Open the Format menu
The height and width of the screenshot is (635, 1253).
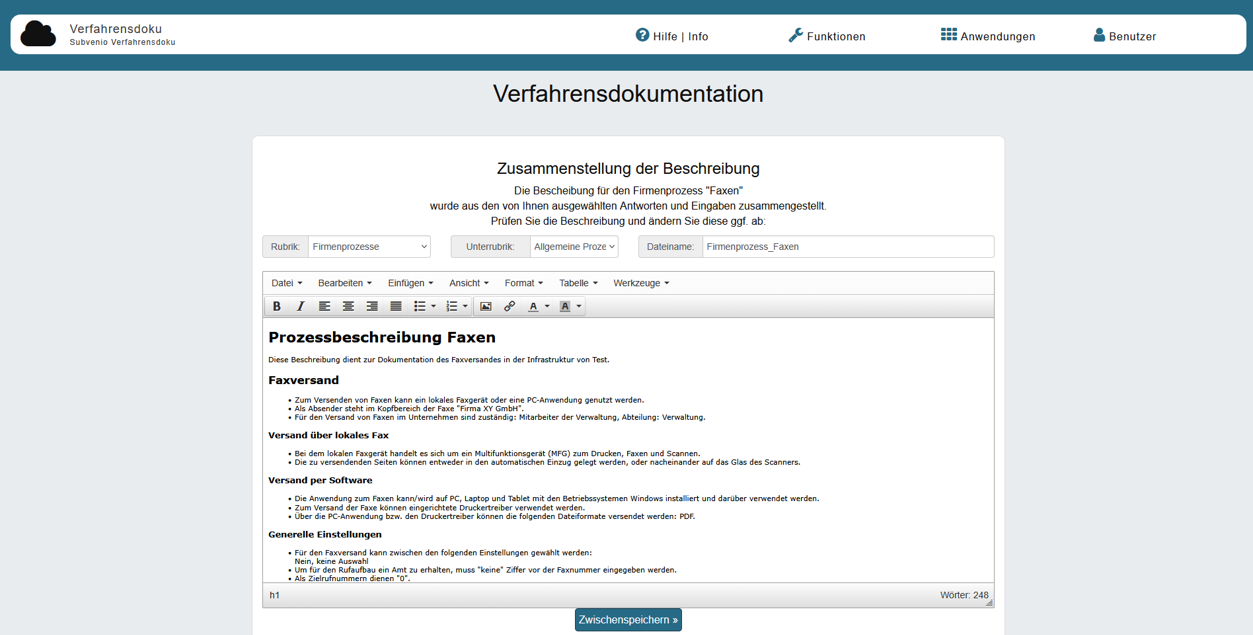pos(524,283)
